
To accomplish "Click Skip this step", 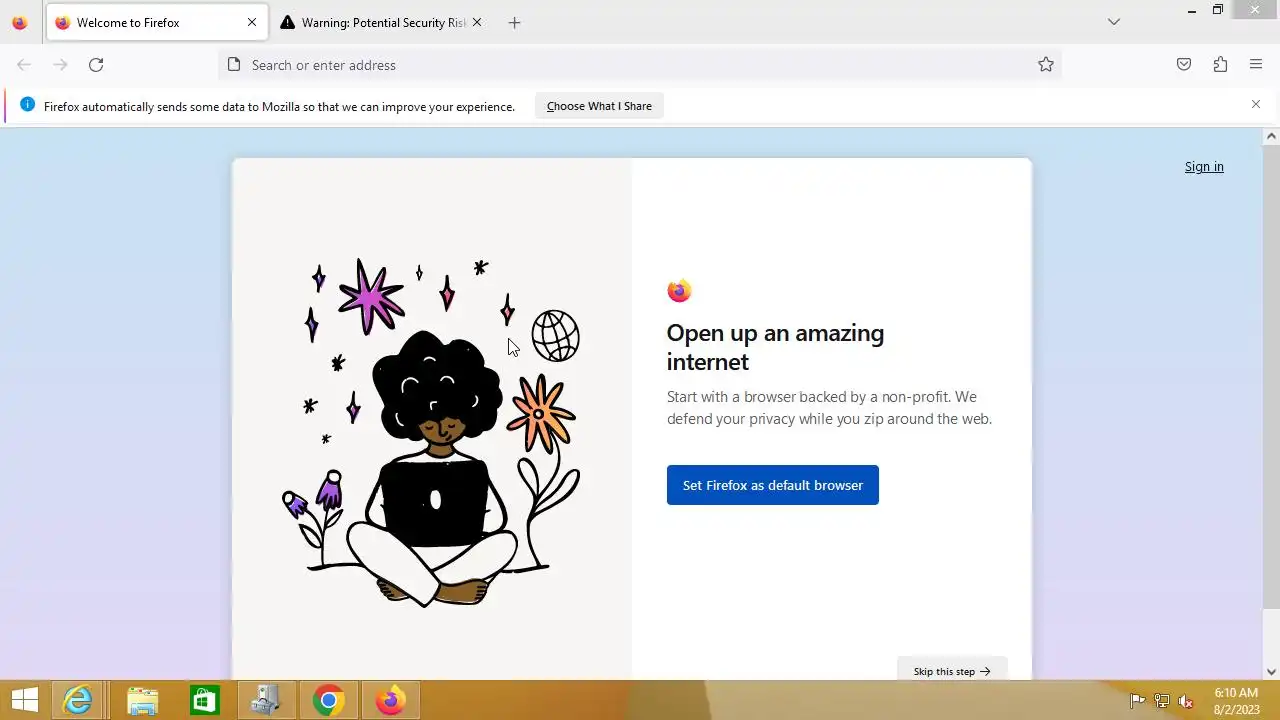I will tap(952, 671).
